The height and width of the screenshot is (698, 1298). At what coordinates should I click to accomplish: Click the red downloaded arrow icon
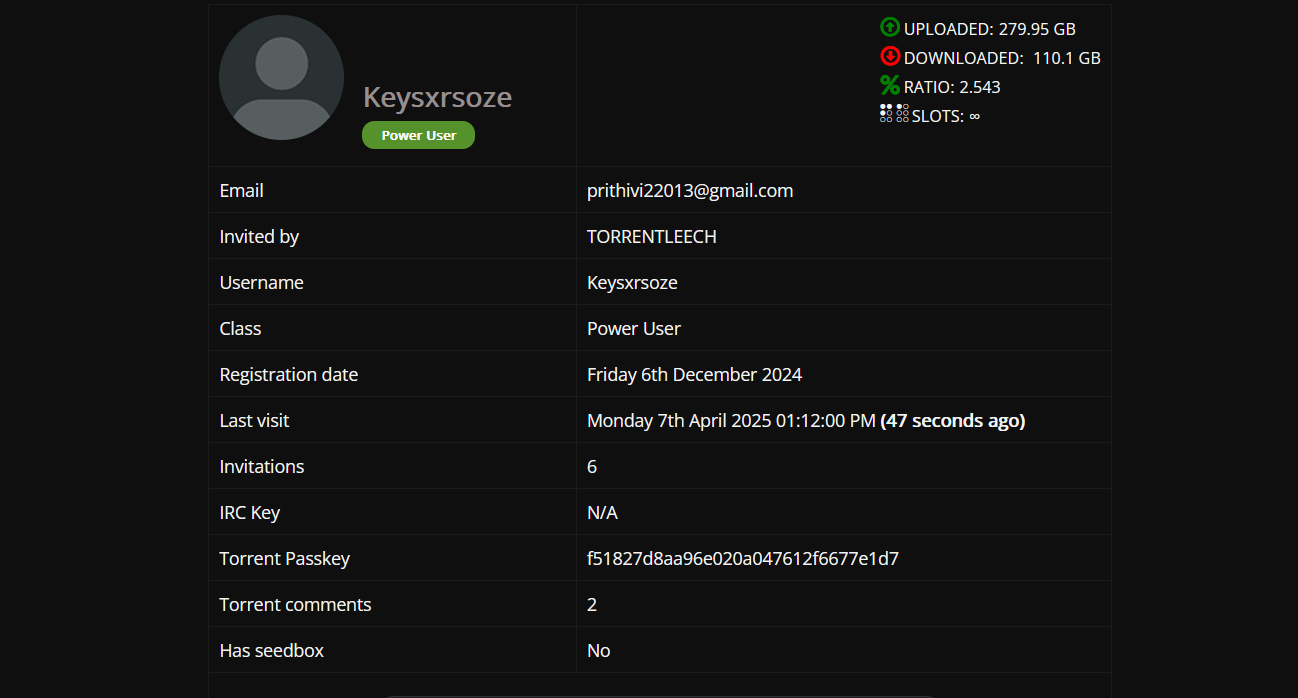pyautogui.click(x=890, y=57)
